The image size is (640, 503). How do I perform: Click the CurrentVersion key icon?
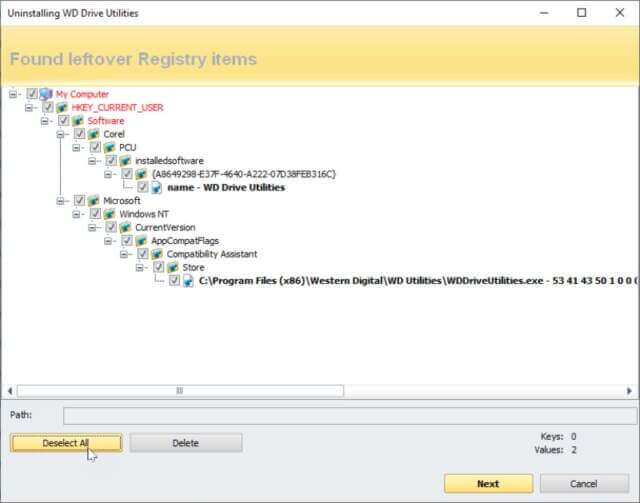[125, 227]
